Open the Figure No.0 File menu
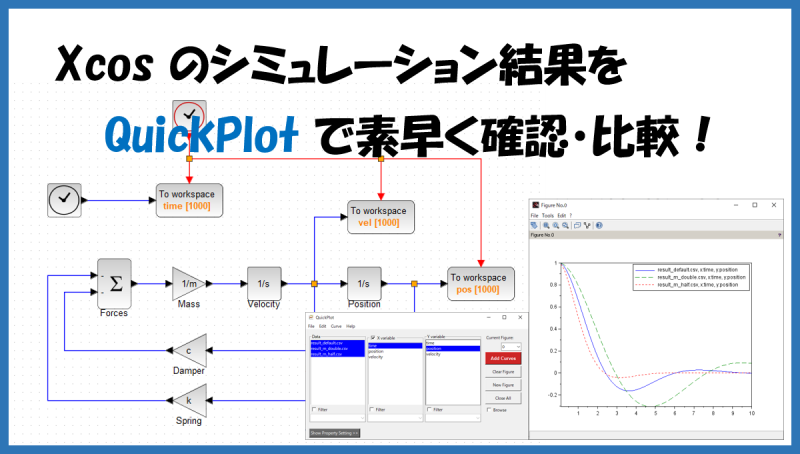 click(x=534, y=215)
